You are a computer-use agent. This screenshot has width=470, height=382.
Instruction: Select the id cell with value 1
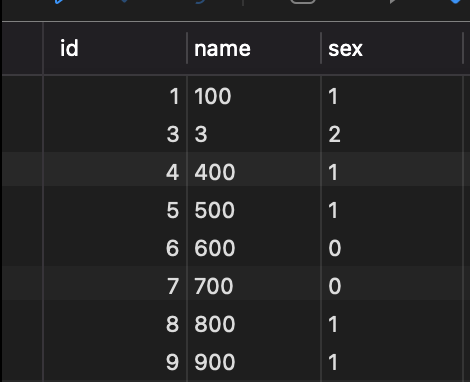point(115,96)
